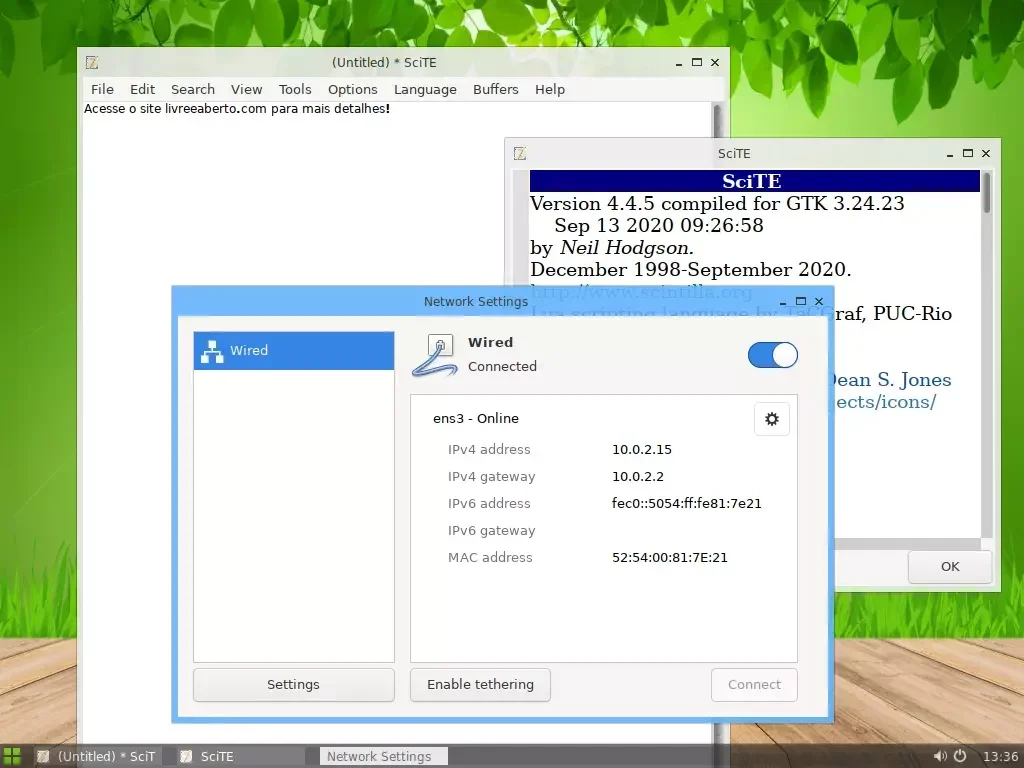Click the volume speaker icon in tray
This screenshot has width=1024, height=768.
[x=940, y=756]
